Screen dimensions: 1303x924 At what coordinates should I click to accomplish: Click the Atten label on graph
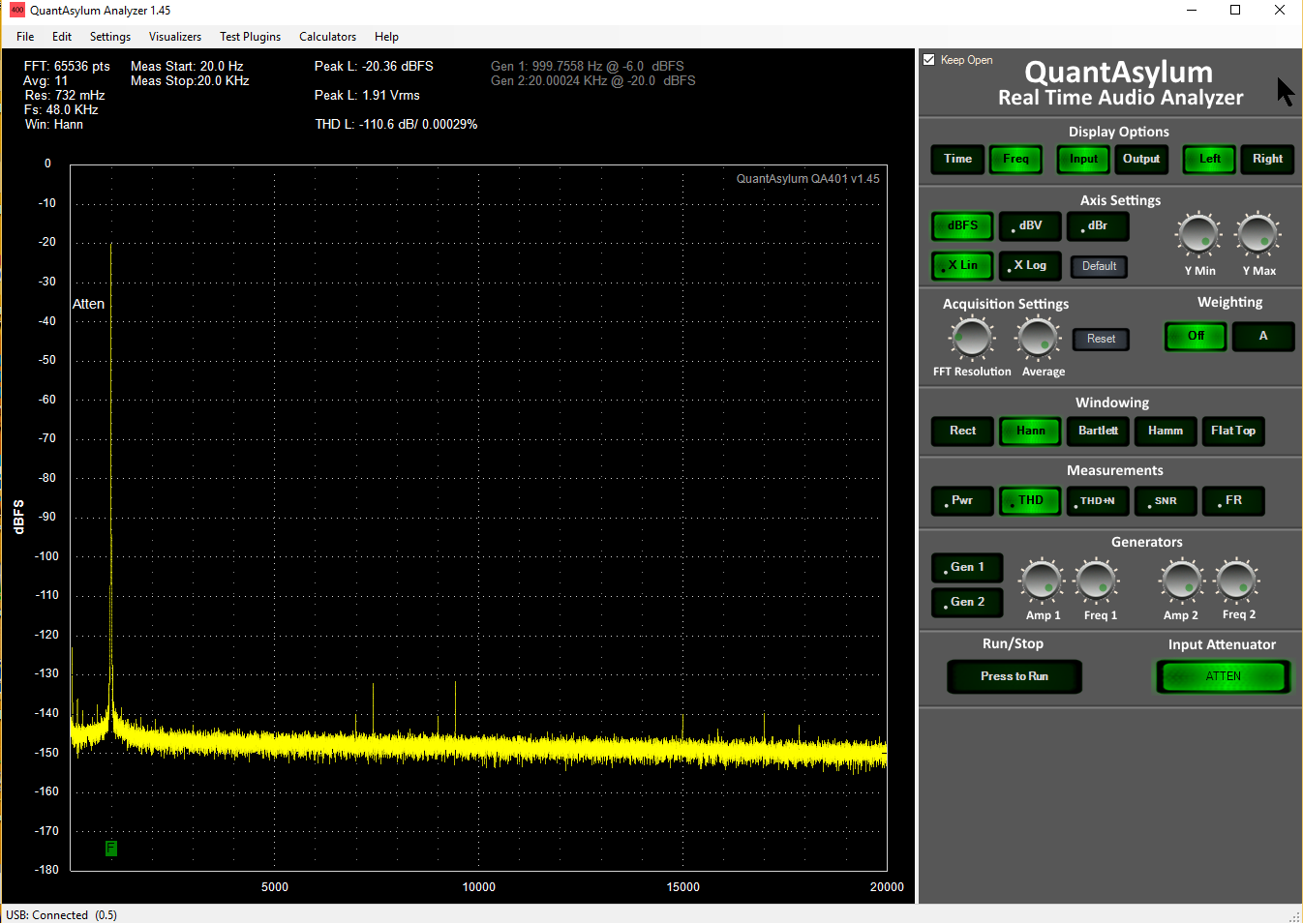point(88,304)
